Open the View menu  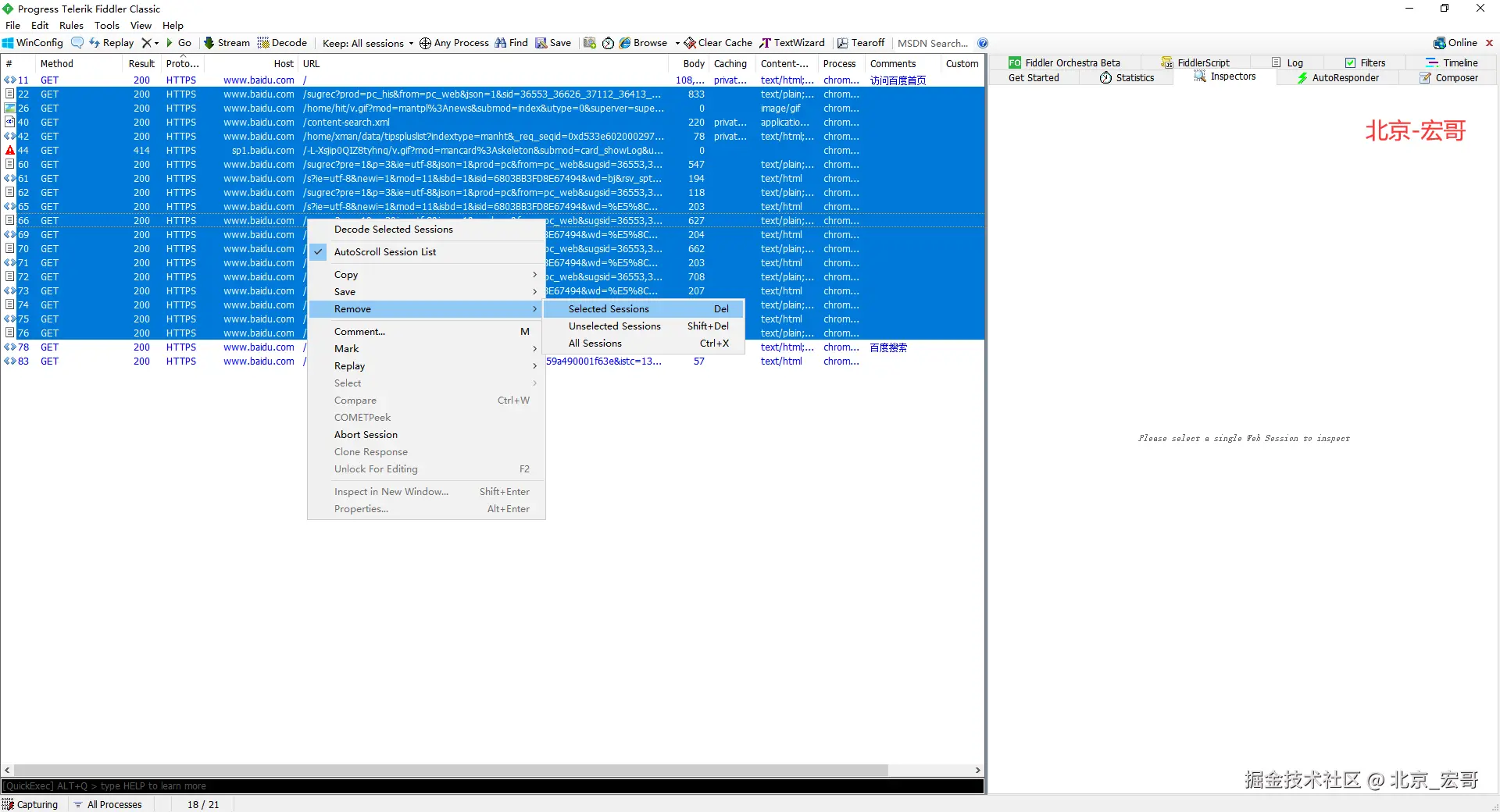(x=141, y=25)
